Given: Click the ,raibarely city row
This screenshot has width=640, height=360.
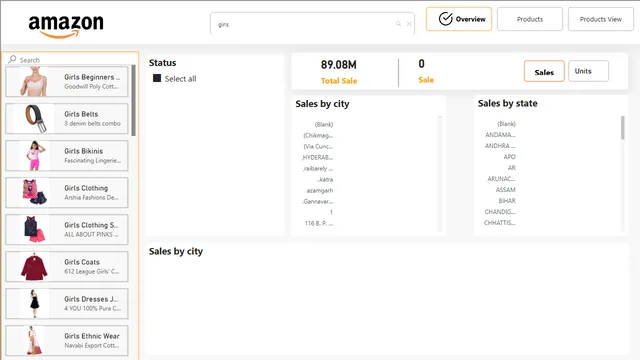Looking at the screenshot, I should coord(318,168).
